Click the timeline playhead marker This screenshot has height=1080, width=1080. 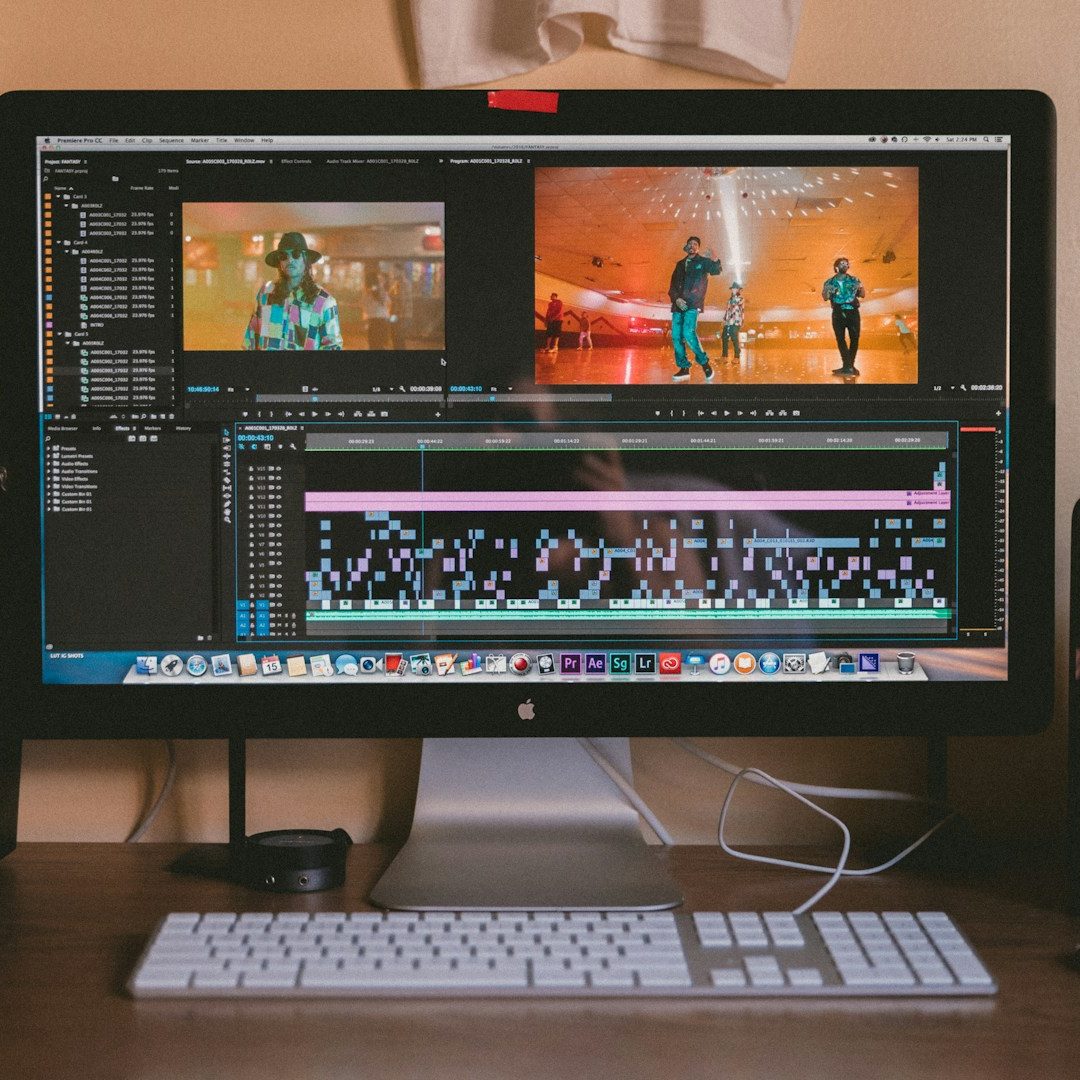(422, 442)
